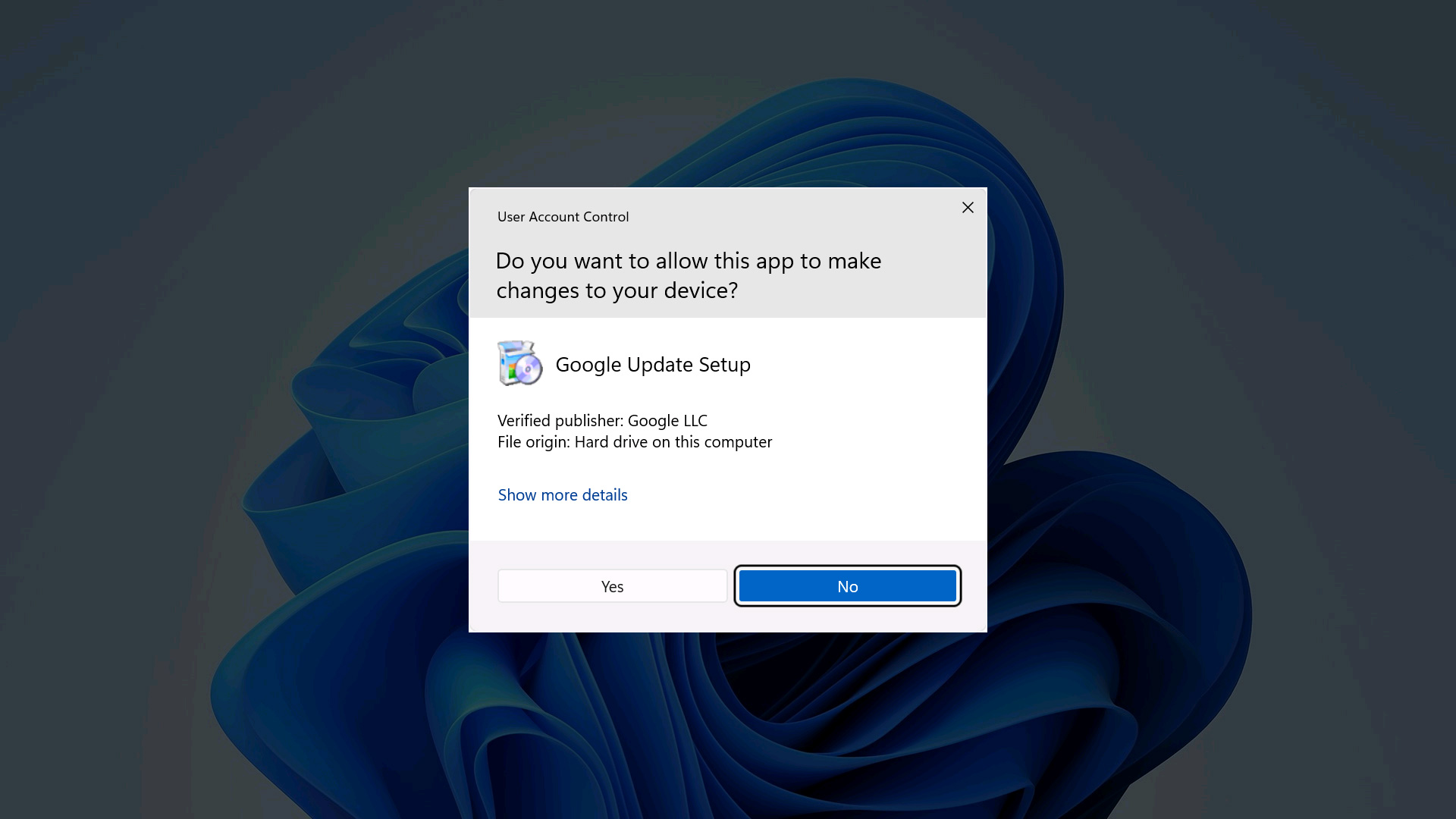Close the User Account Control dialog
This screenshot has width=1456, height=819.
[968, 208]
